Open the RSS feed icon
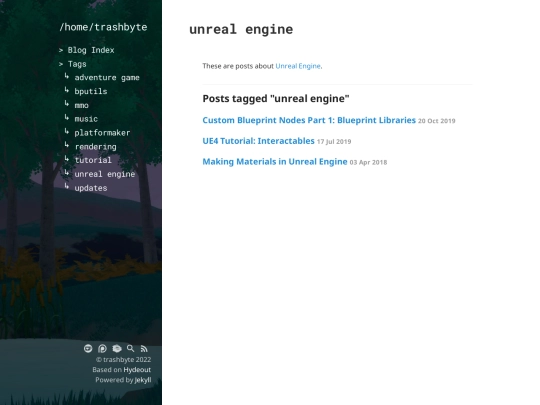This screenshot has height=405, width=540. [144, 349]
